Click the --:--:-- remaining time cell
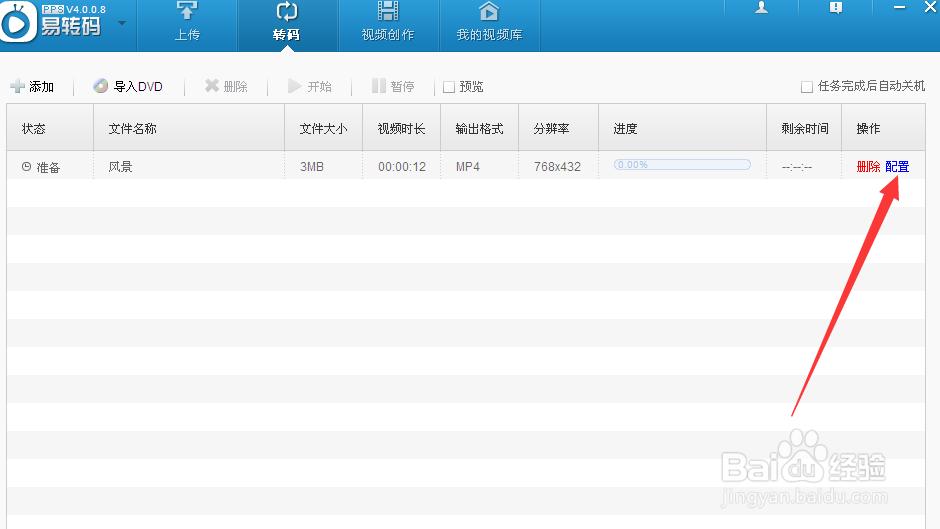 coord(797,167)
